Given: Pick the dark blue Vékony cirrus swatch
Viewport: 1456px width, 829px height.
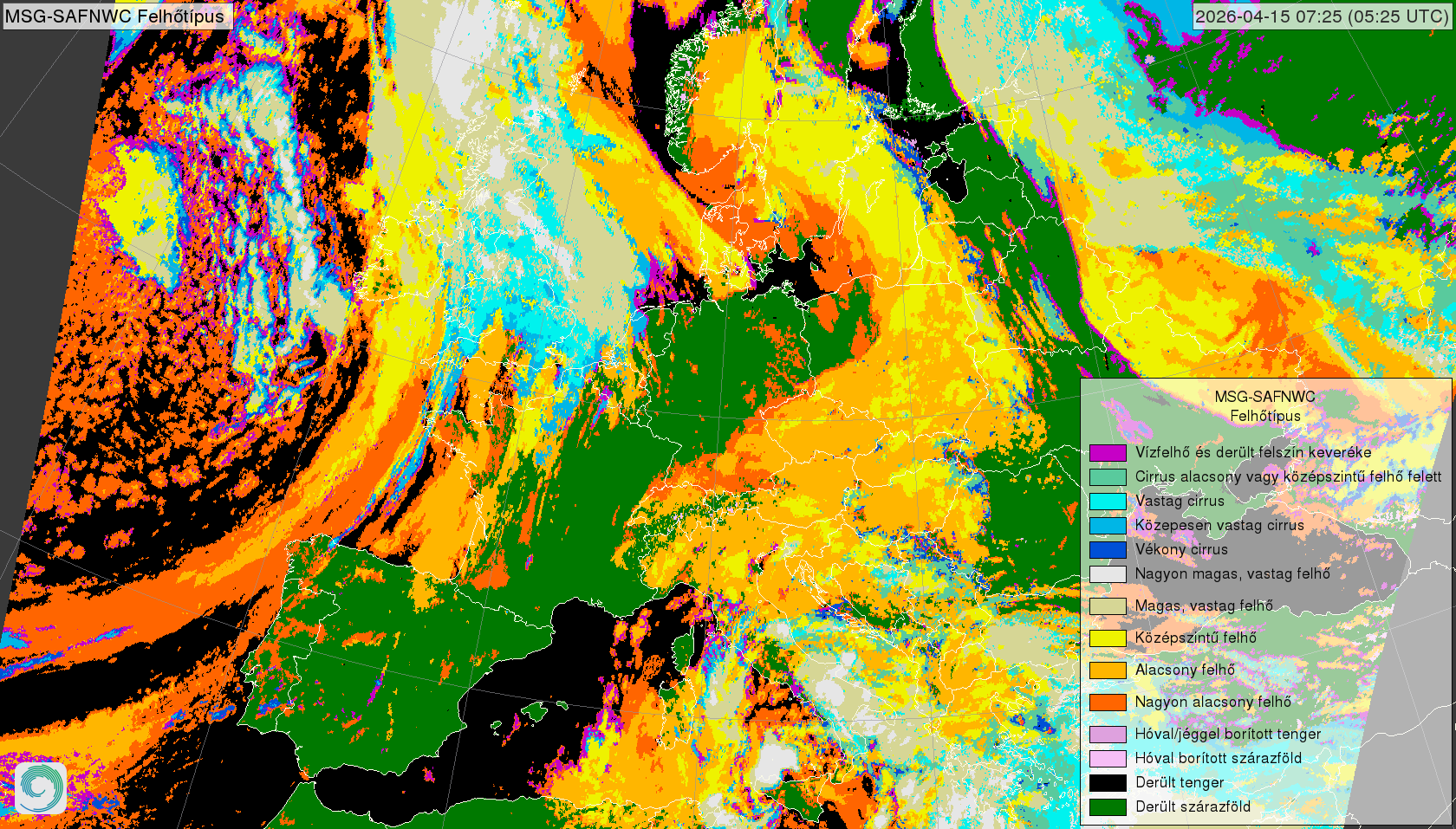Looking at the screenshot, I should pos(1107,549).
